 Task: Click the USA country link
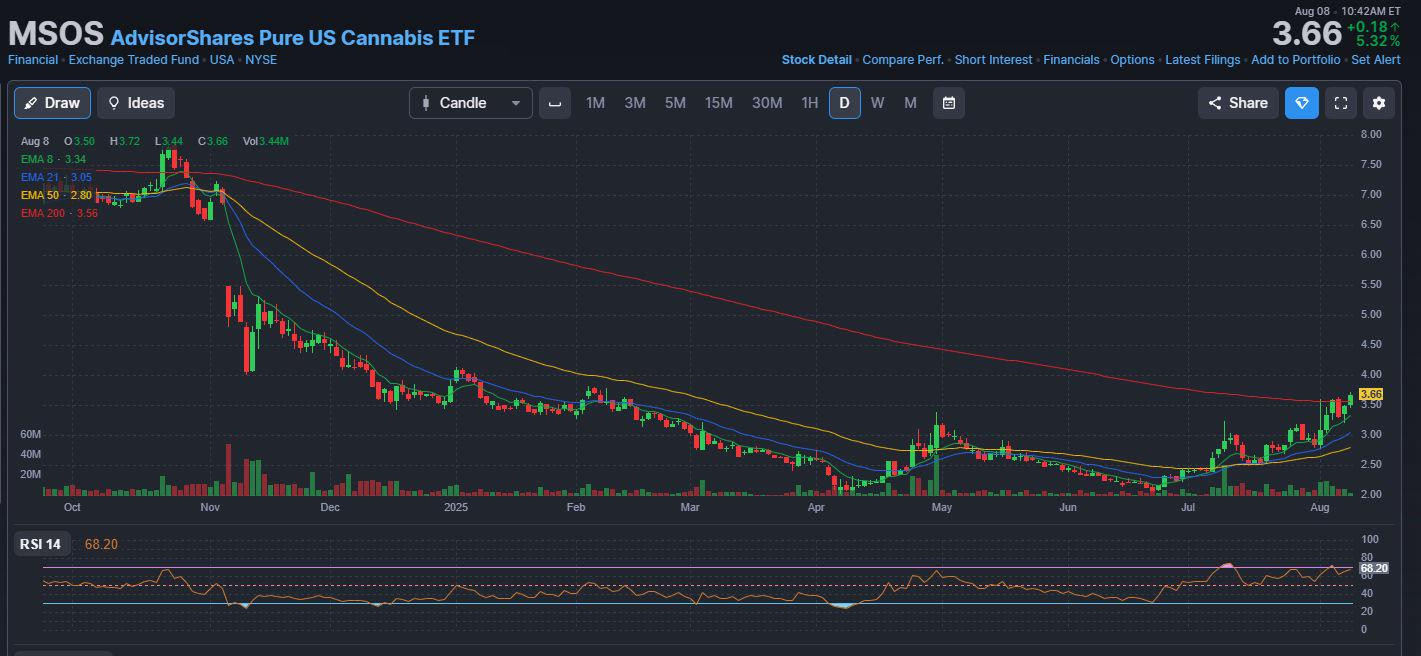222,60
